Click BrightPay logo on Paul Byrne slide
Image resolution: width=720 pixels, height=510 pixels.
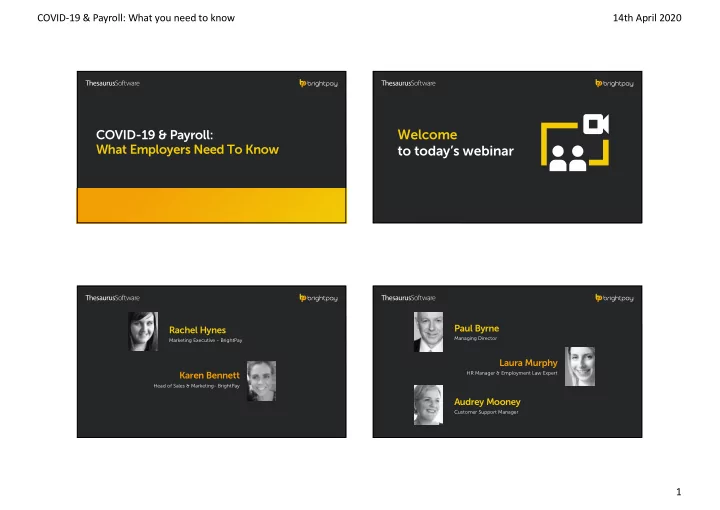tap(614, 298)
